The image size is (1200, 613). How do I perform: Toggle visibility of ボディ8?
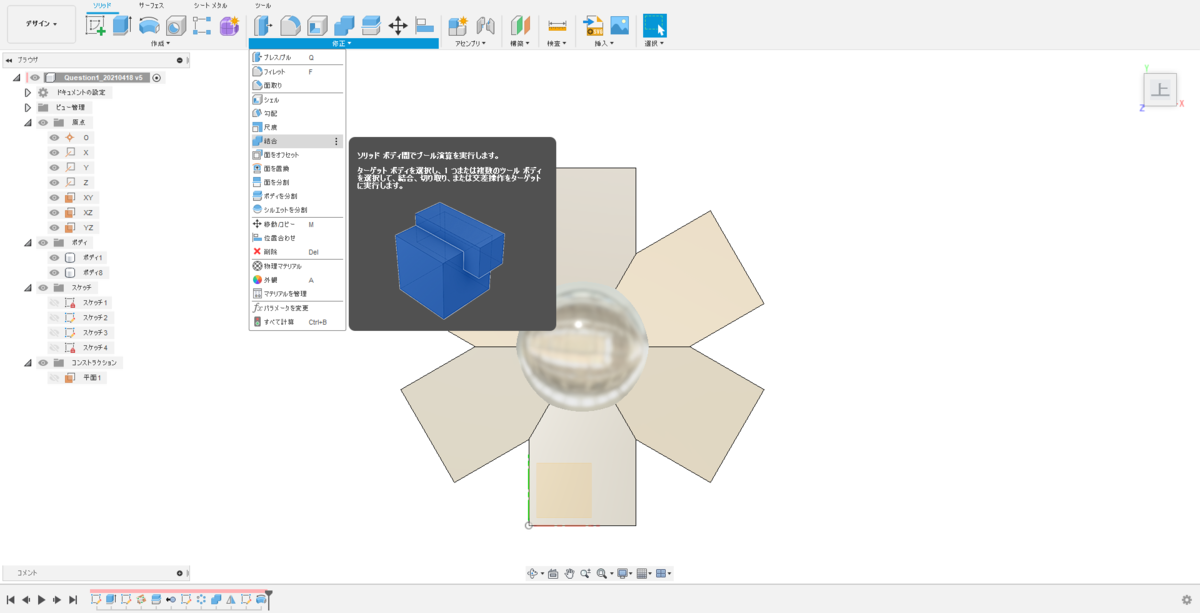tap(55, 272)
